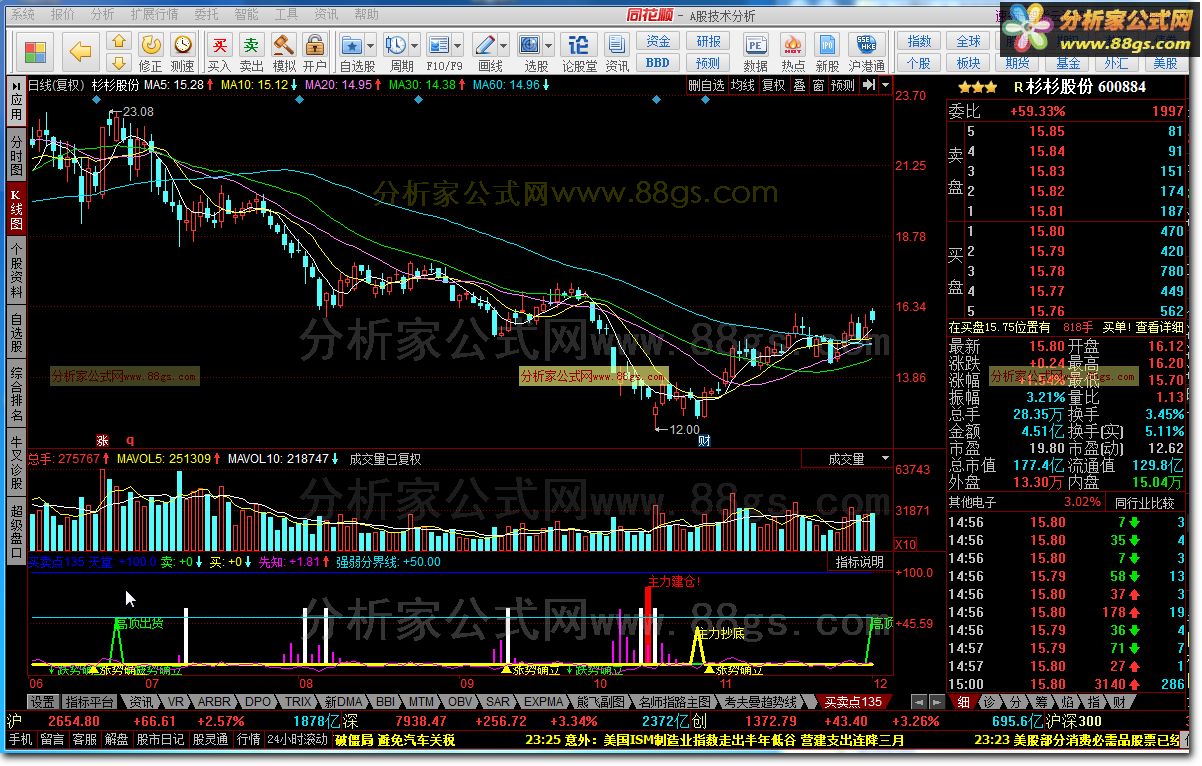
Task: Click the skip-to-end arrow icon on chart header
Action: 869,85
